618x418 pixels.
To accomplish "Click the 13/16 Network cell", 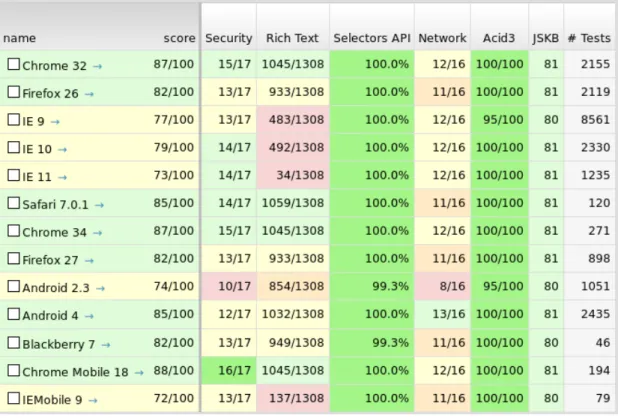I will [442, 314].
